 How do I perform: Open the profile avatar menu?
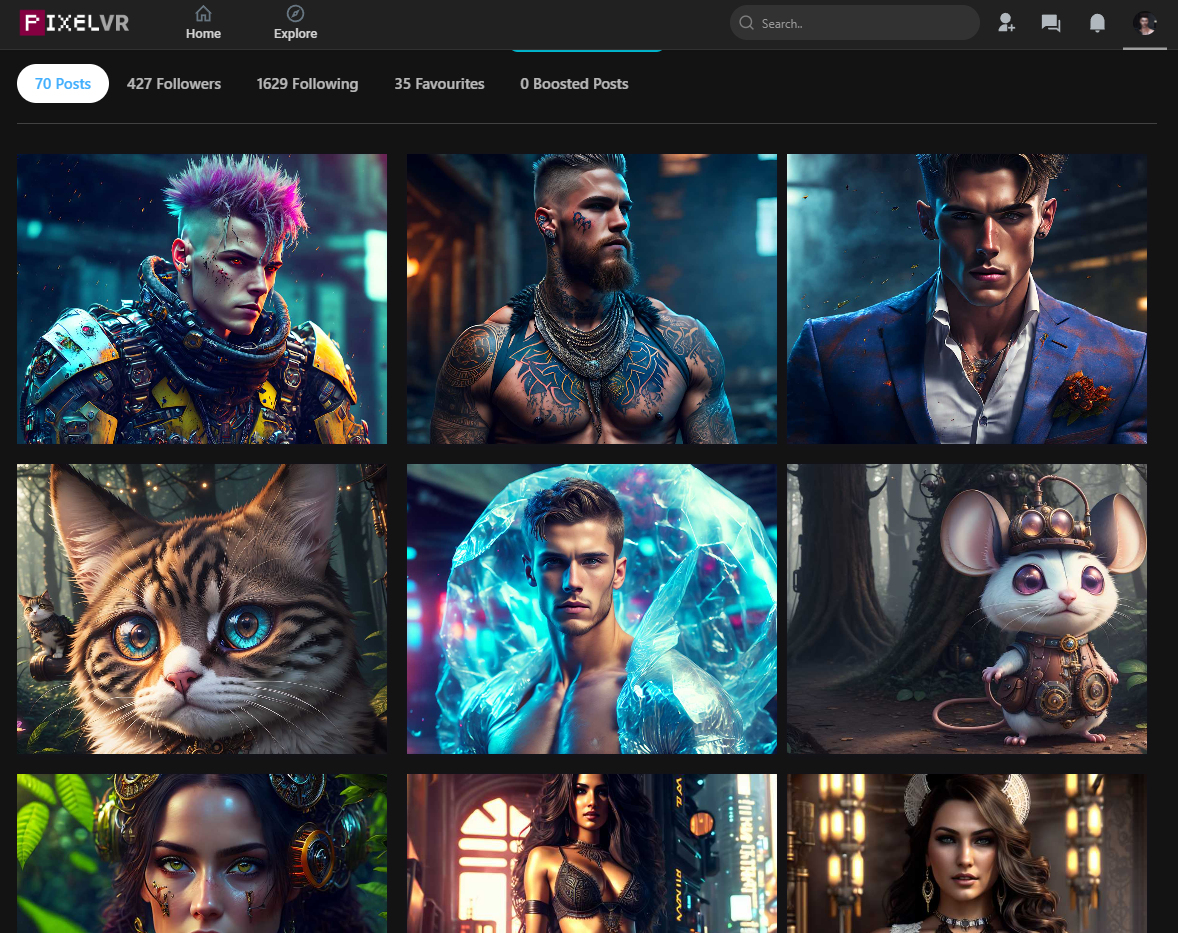1145,23
